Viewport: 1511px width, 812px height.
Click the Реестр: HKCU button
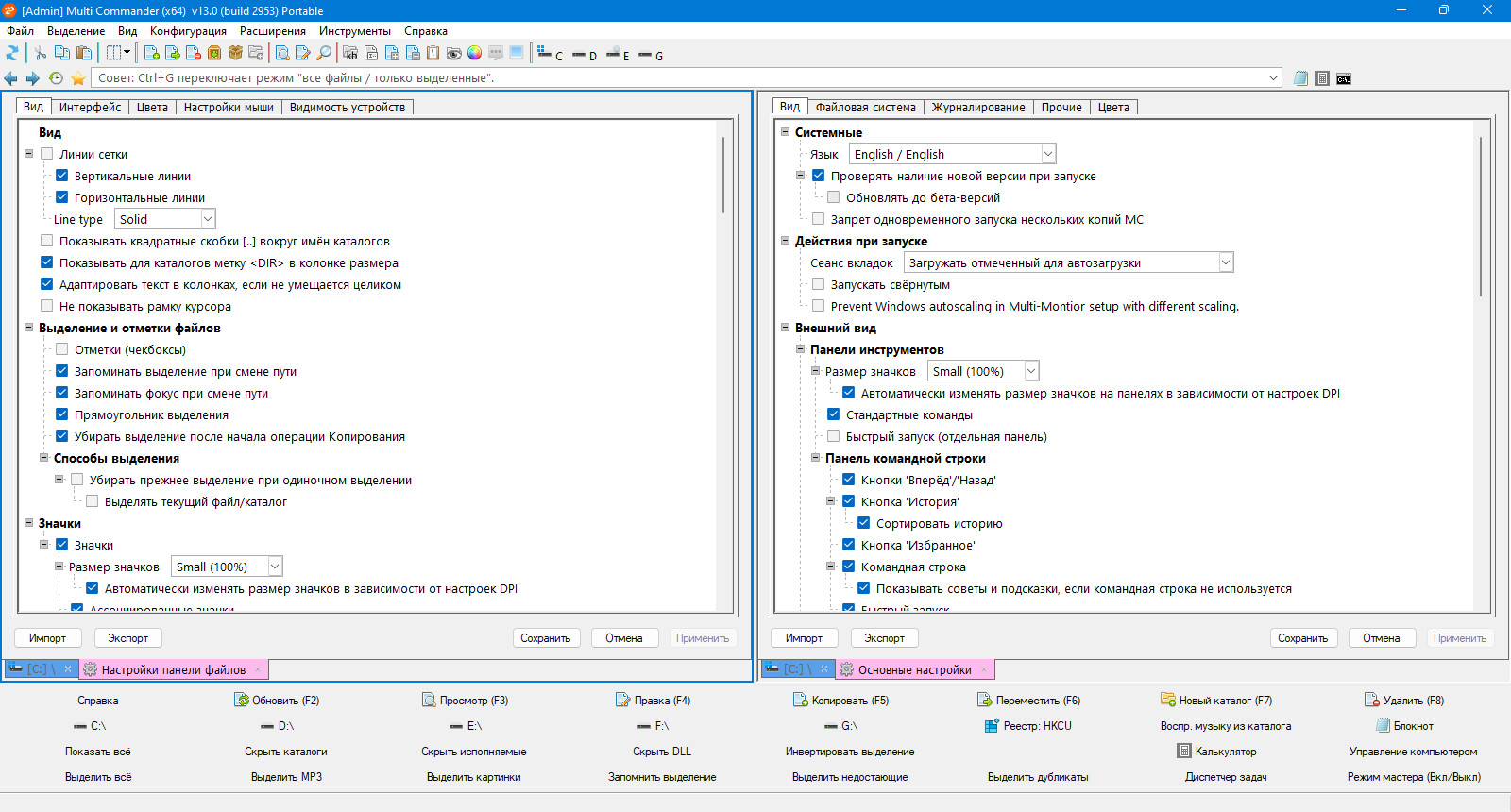[1028, 726]
